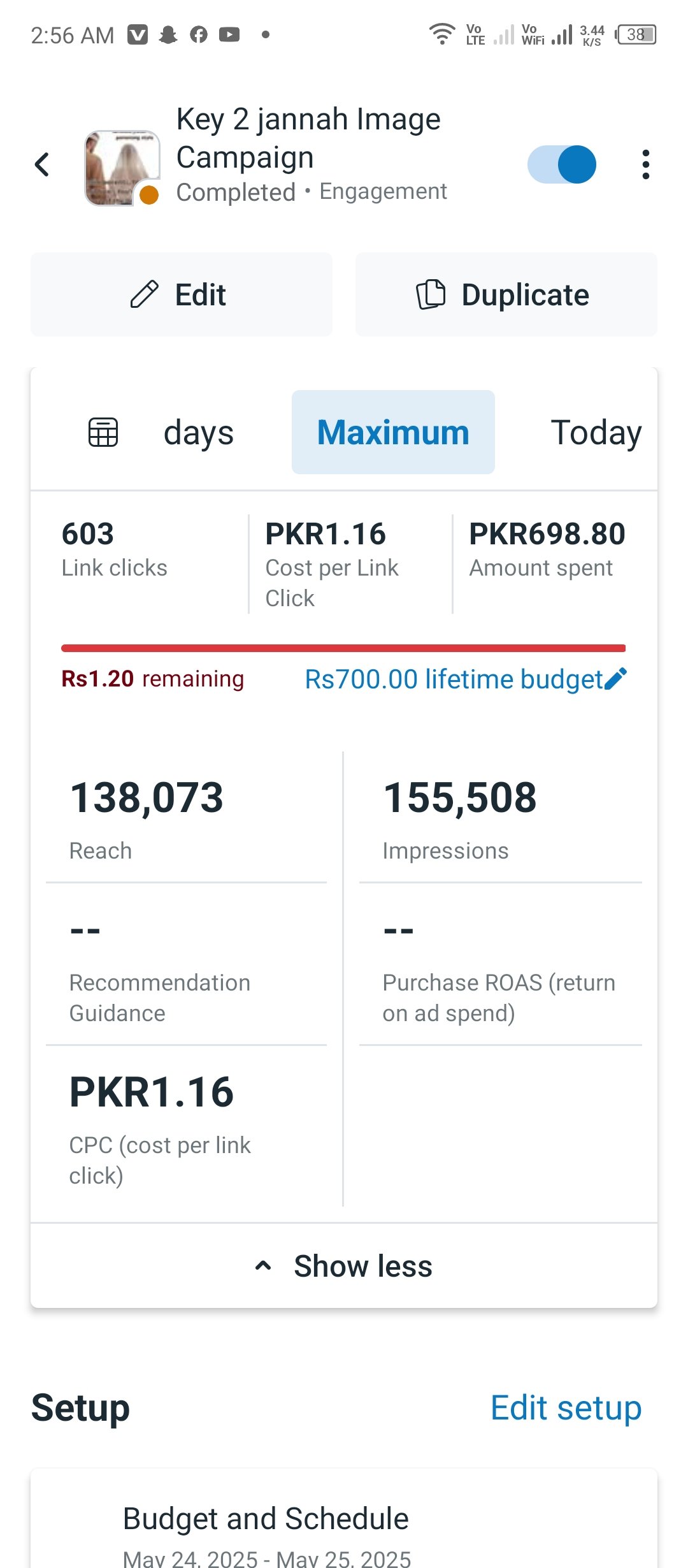
Task: Open the custom date range table icon
Action: [103, 432]
